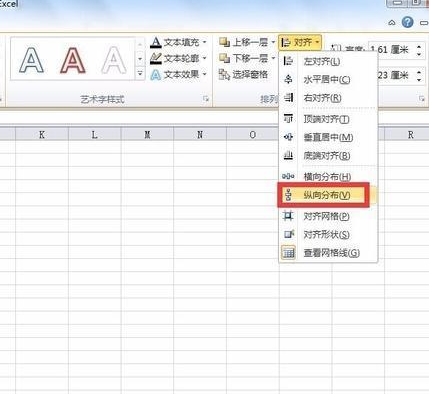Click the align top icon in menu
The image size is (429, 394).
click(x=288, y=119)
